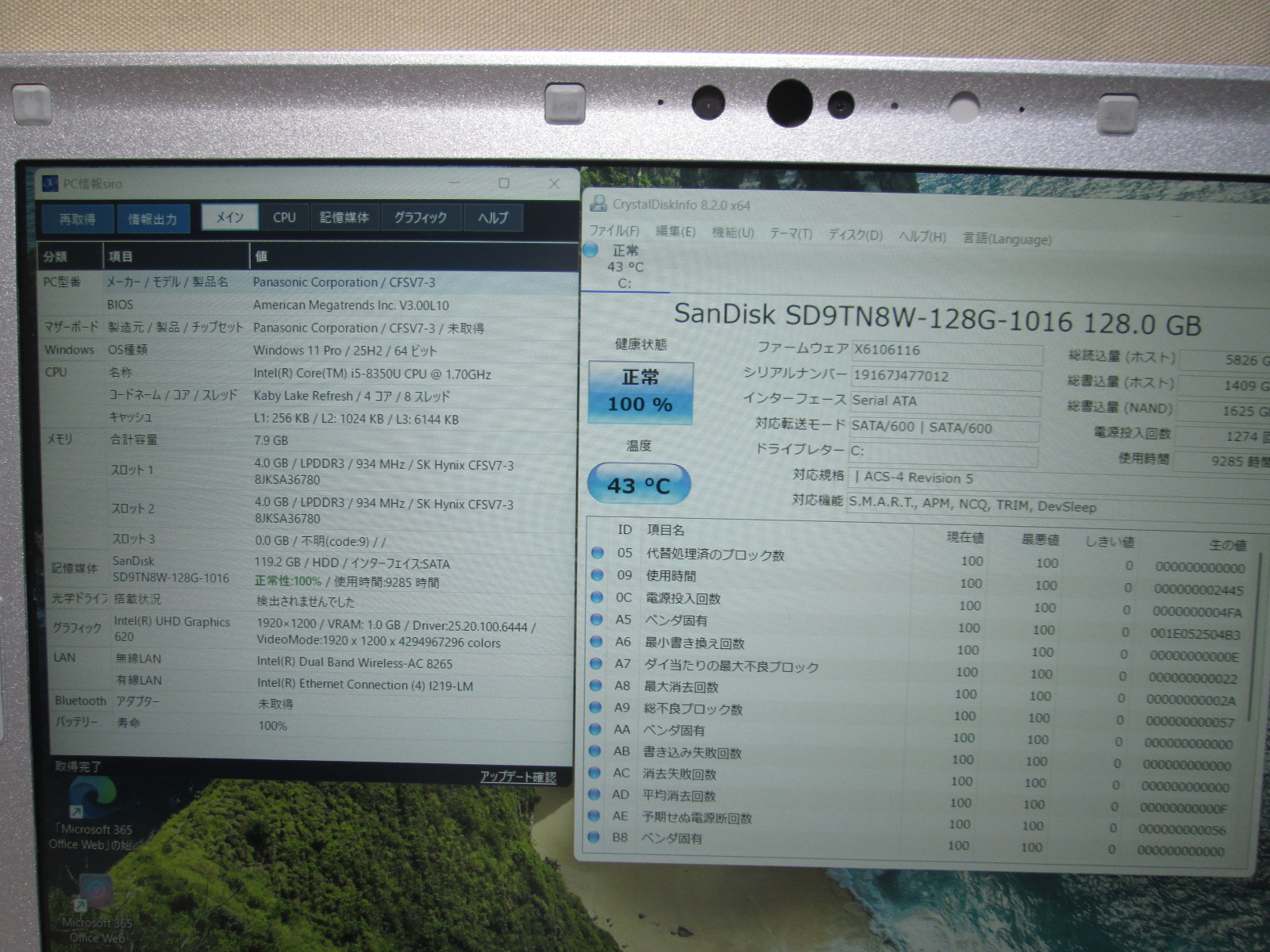Switch to the グラフィック tab
The width and height of the screenshot is (1270, 952).
coord(421,217)
